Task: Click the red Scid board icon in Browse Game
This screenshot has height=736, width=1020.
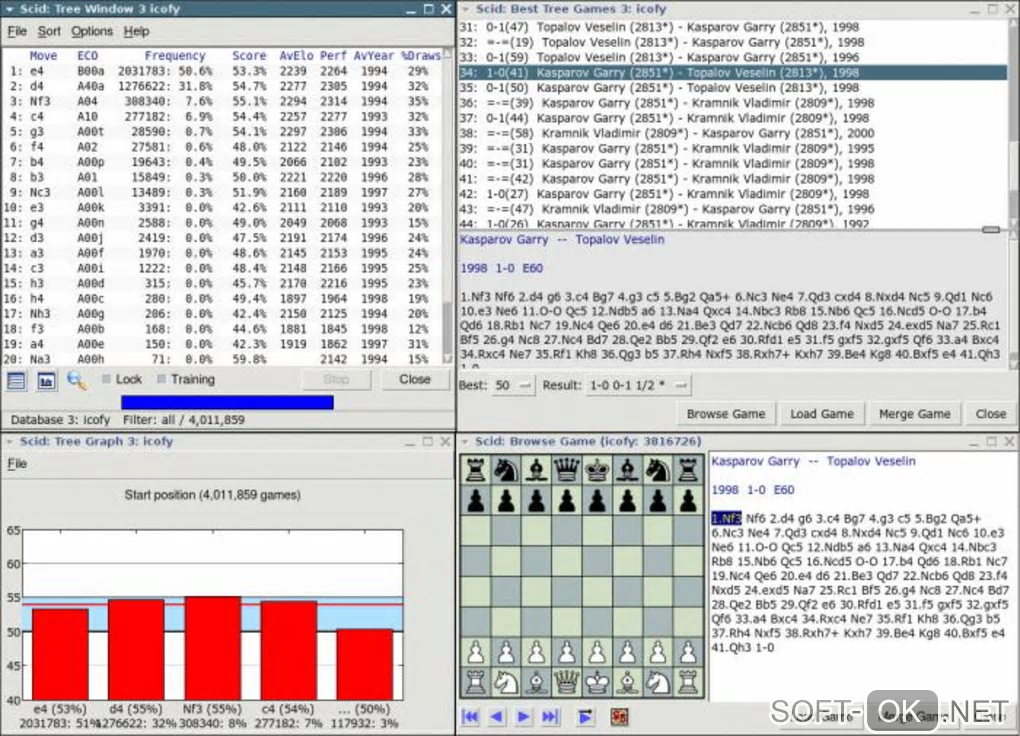Action: coord(619,716)
